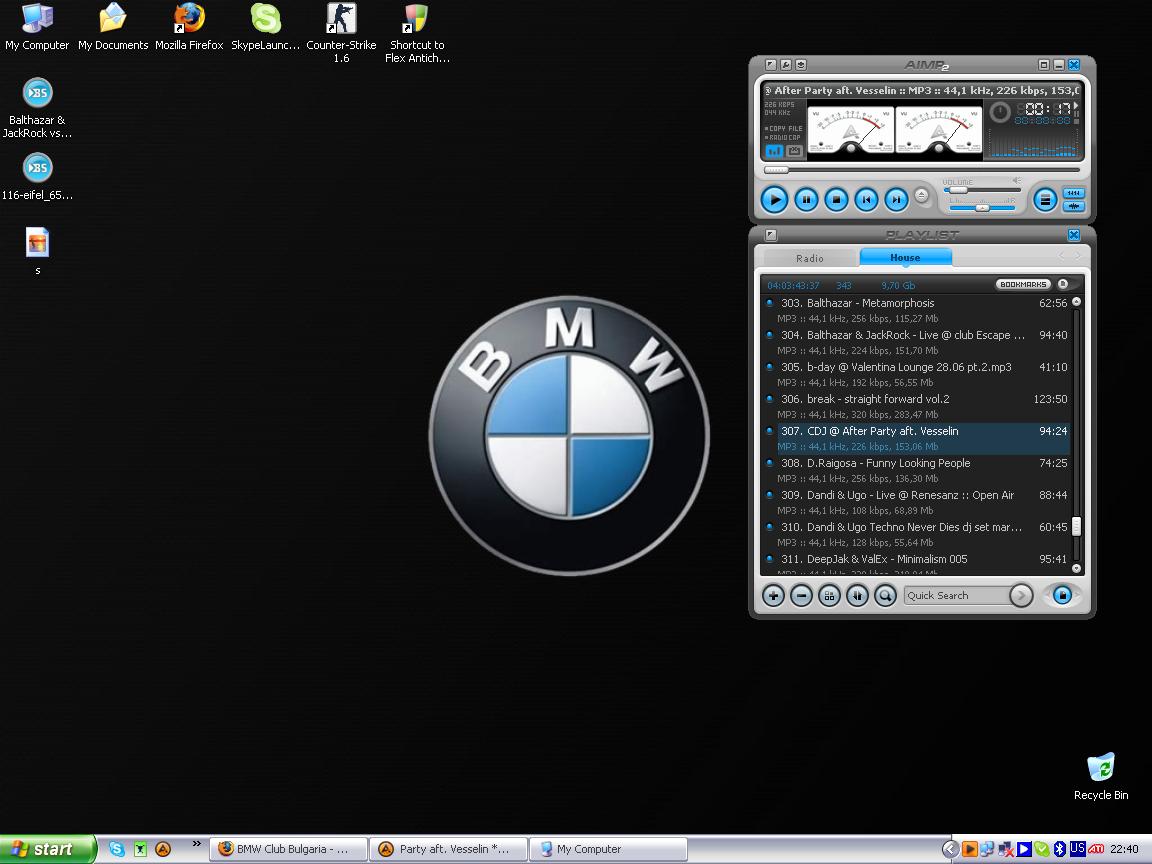The image size is (1152, 864).
Task: Open AIMP settings wrench icon
Action: (785, 65)
